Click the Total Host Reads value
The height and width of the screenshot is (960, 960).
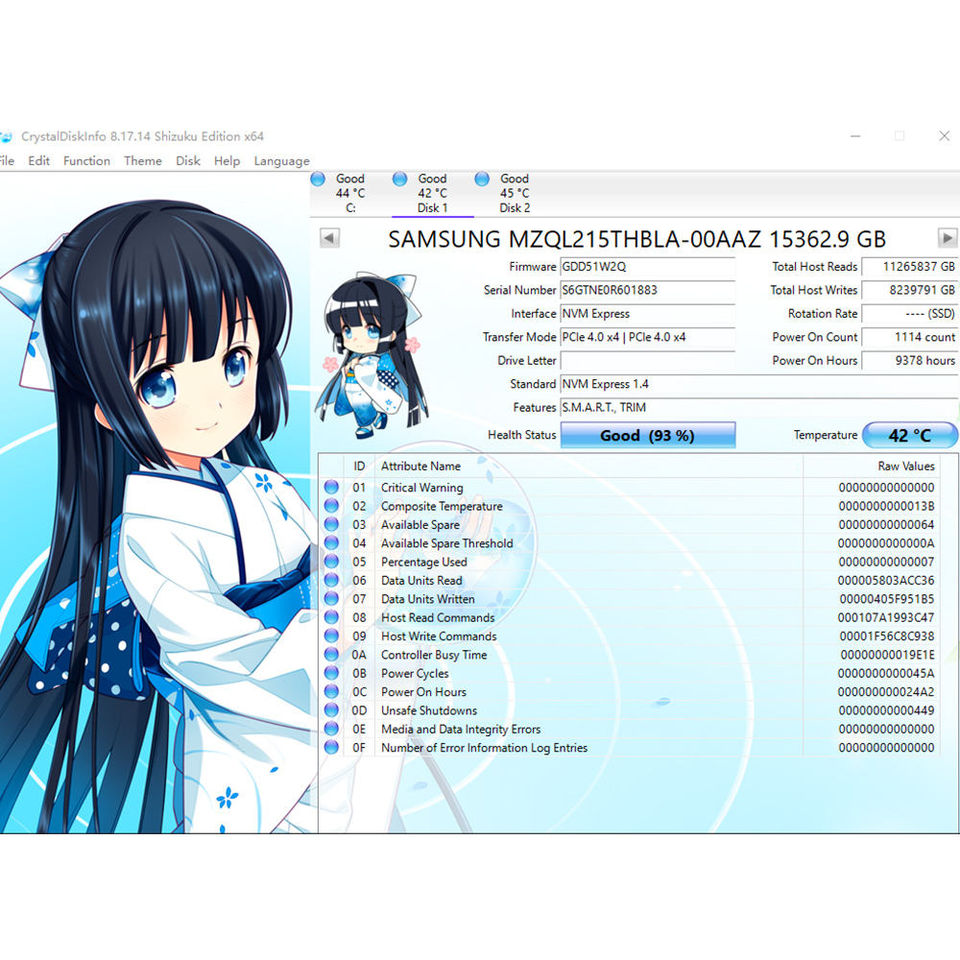pyautogui.click(x=910, y=267)
